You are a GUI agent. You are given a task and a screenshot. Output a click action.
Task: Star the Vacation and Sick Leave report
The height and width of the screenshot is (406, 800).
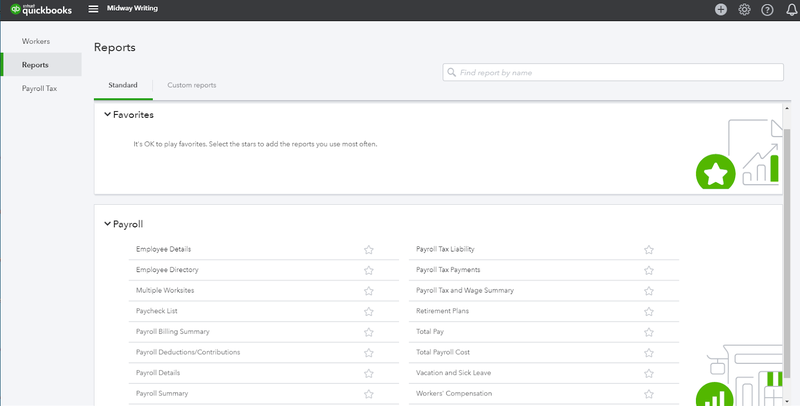click(649, 373)
